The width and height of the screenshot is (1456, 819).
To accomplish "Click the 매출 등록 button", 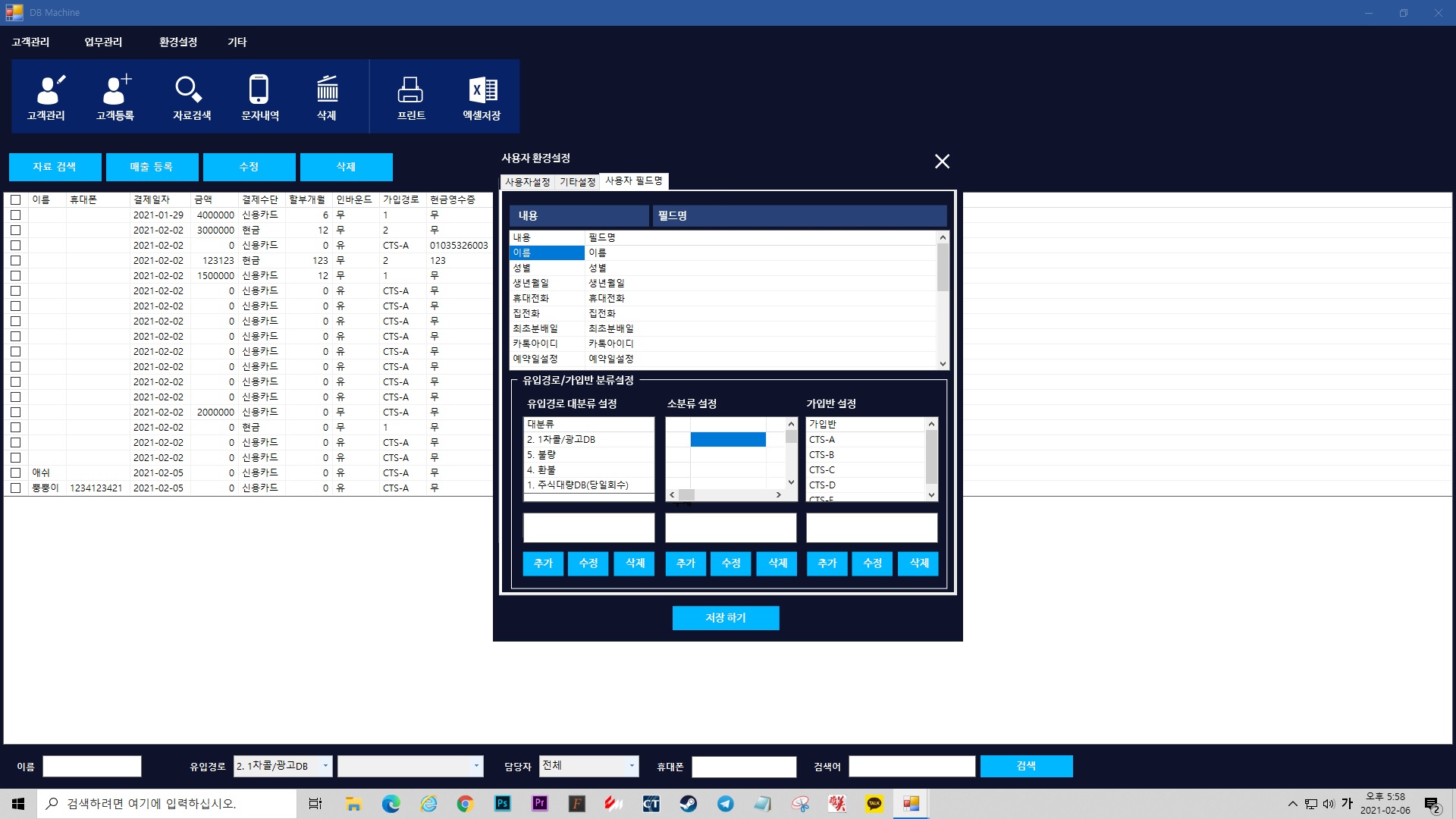I will pos(152,167).
